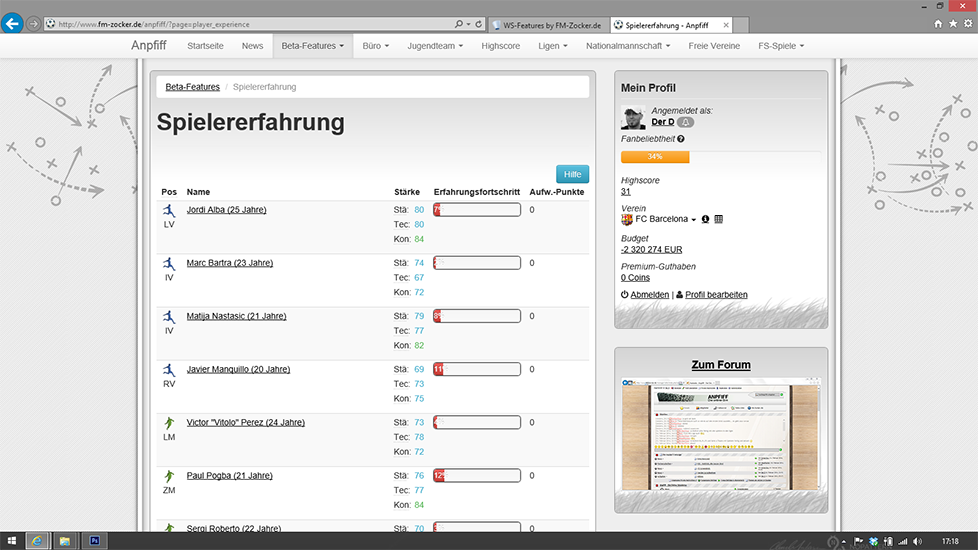Click the browser back arrow button

12,23
